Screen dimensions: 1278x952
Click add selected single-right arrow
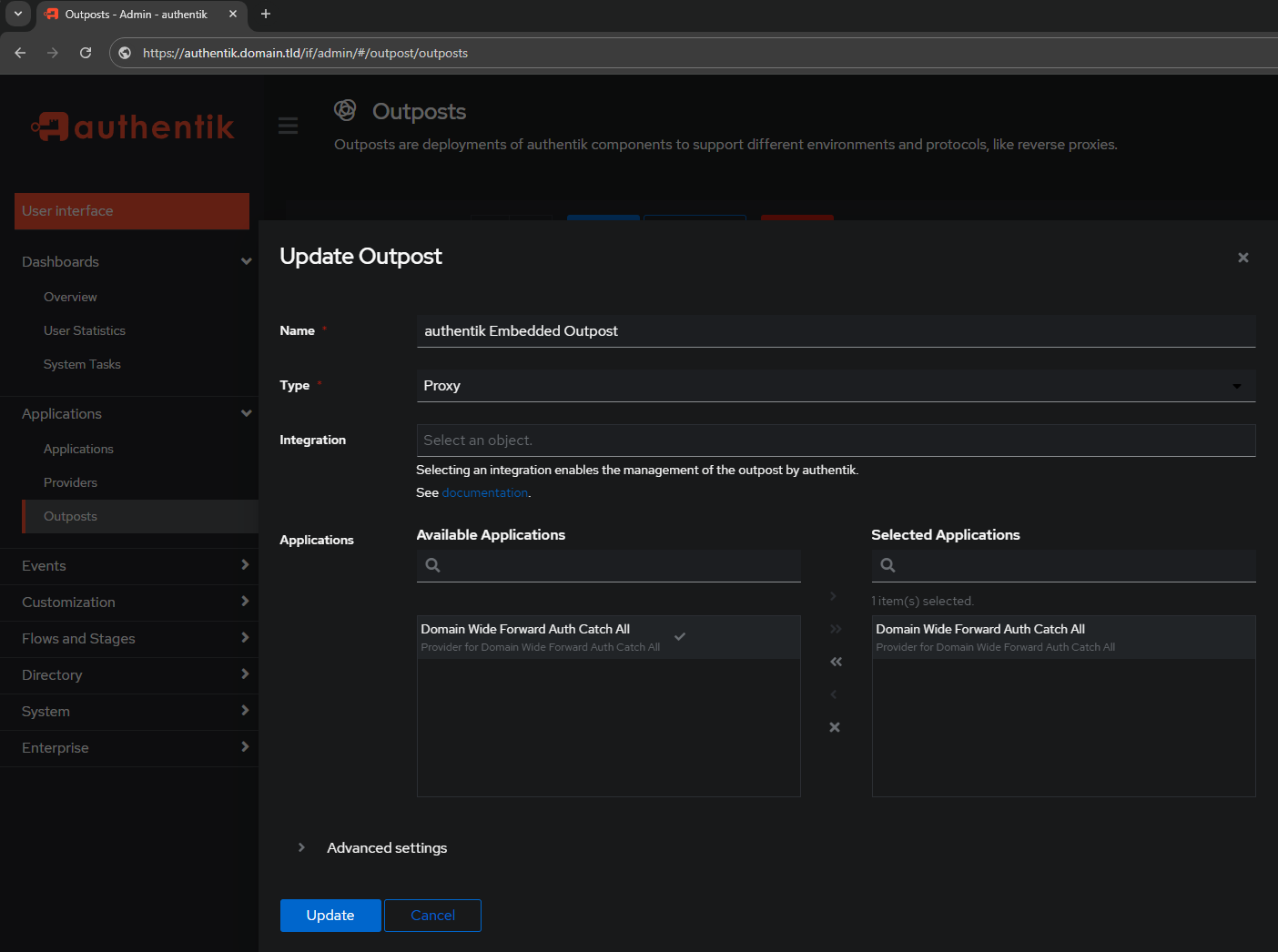[833, 596]
